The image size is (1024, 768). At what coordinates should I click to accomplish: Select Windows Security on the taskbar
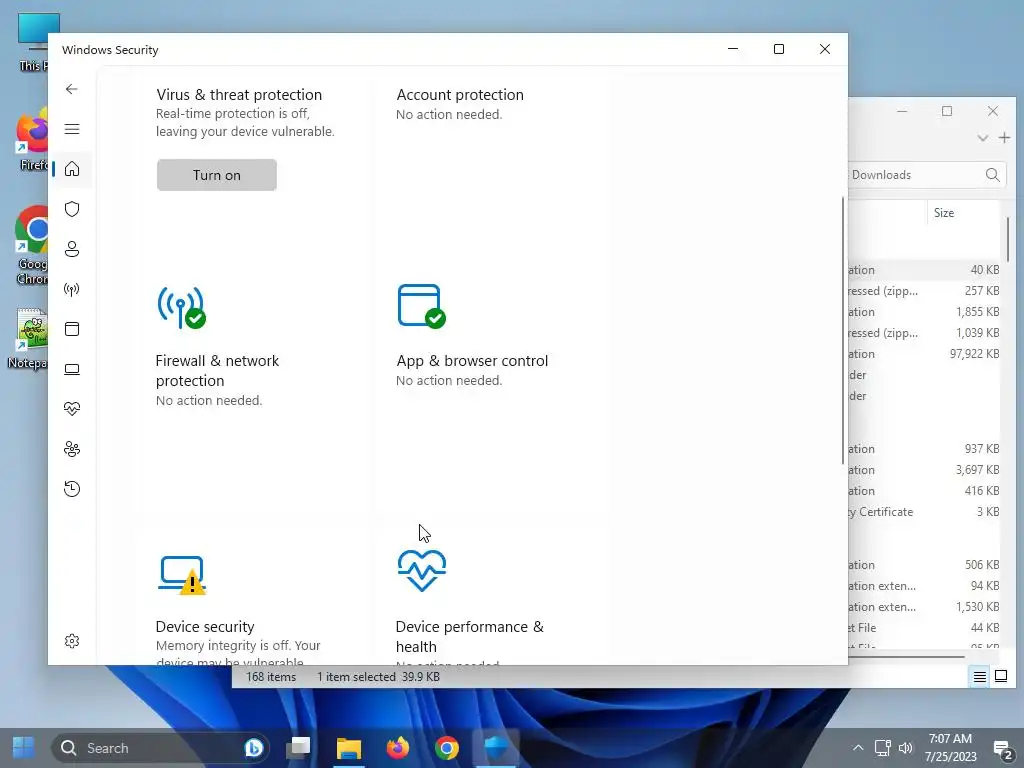pyautogui.click(x=496, y=748)
